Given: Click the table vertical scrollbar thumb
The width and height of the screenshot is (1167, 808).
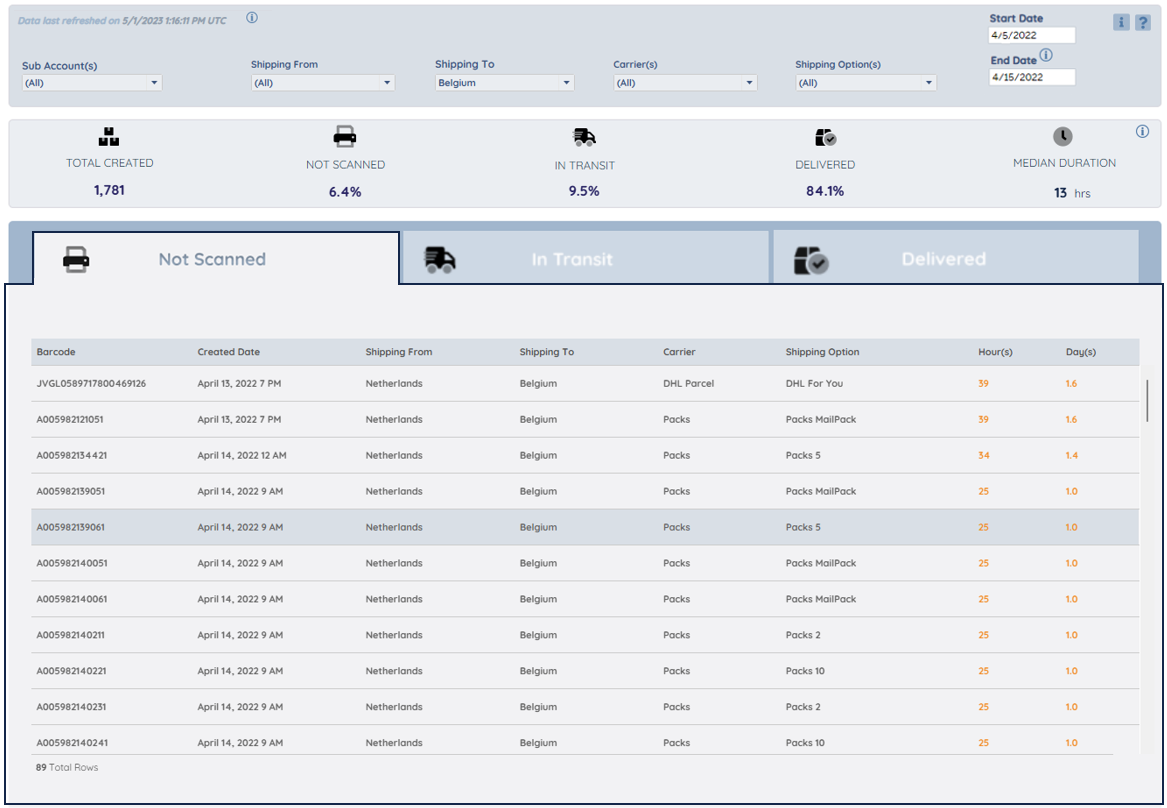Looking at the screenshot, I should [x=1147, y=400].
